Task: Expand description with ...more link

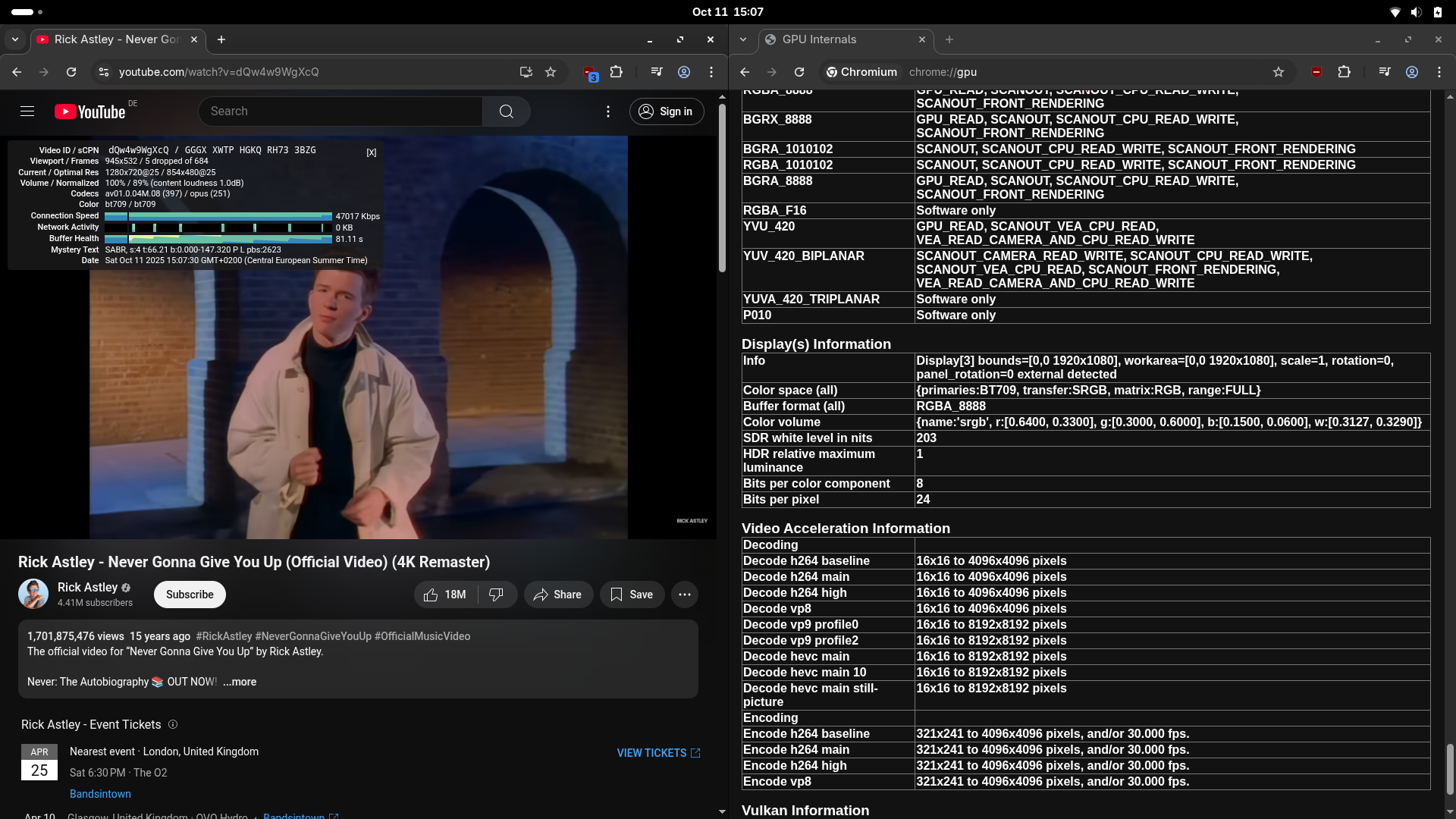Action: tap(240, 682)
